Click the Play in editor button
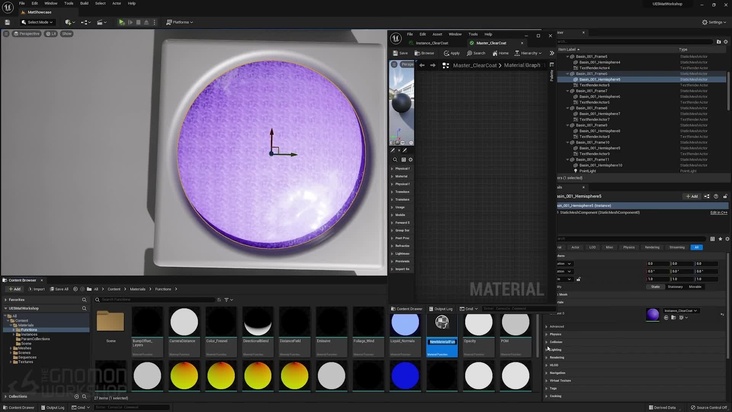 122,21
